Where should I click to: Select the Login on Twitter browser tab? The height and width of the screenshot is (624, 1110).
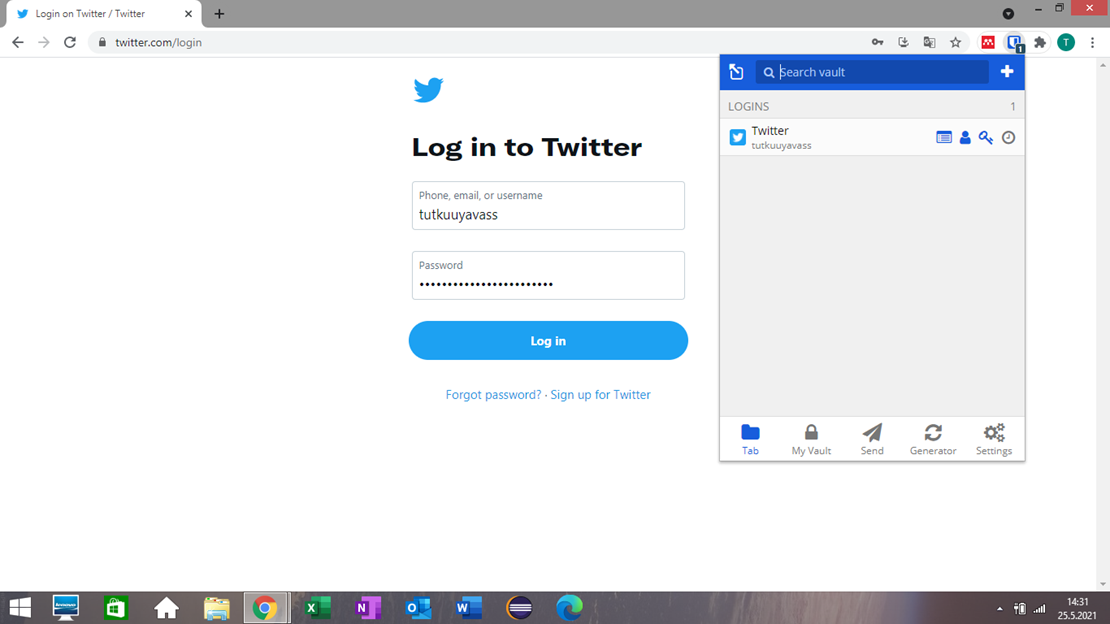[104, 13]
